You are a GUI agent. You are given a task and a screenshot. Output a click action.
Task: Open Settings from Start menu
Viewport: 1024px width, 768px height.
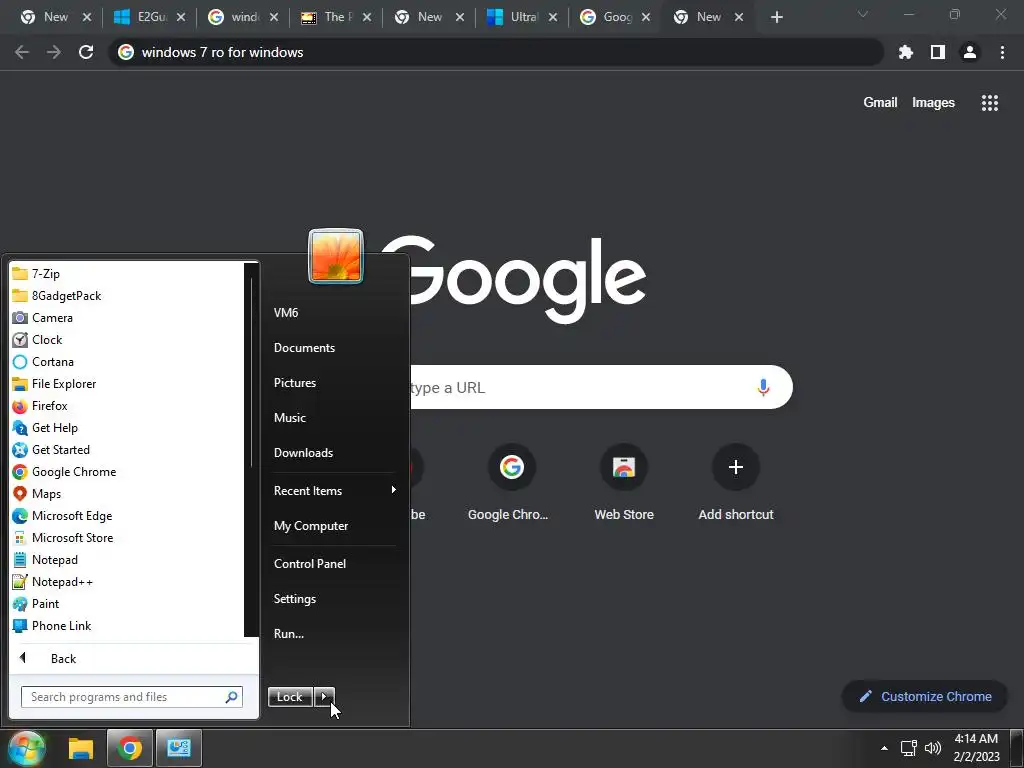click(x=295, y=599)
